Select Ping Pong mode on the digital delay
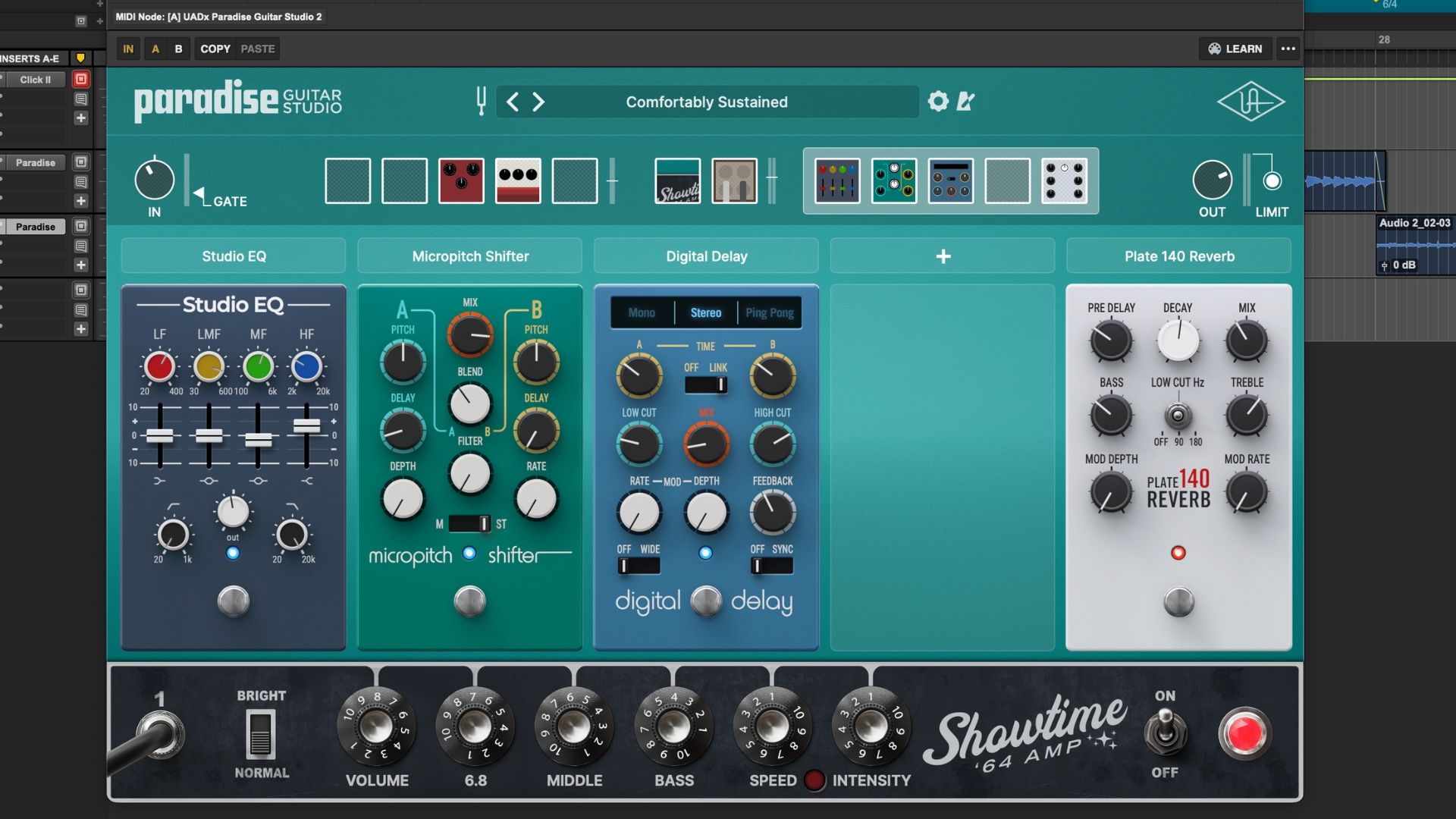The width and height of the screenshot is (1456, 819). [769, 312]
